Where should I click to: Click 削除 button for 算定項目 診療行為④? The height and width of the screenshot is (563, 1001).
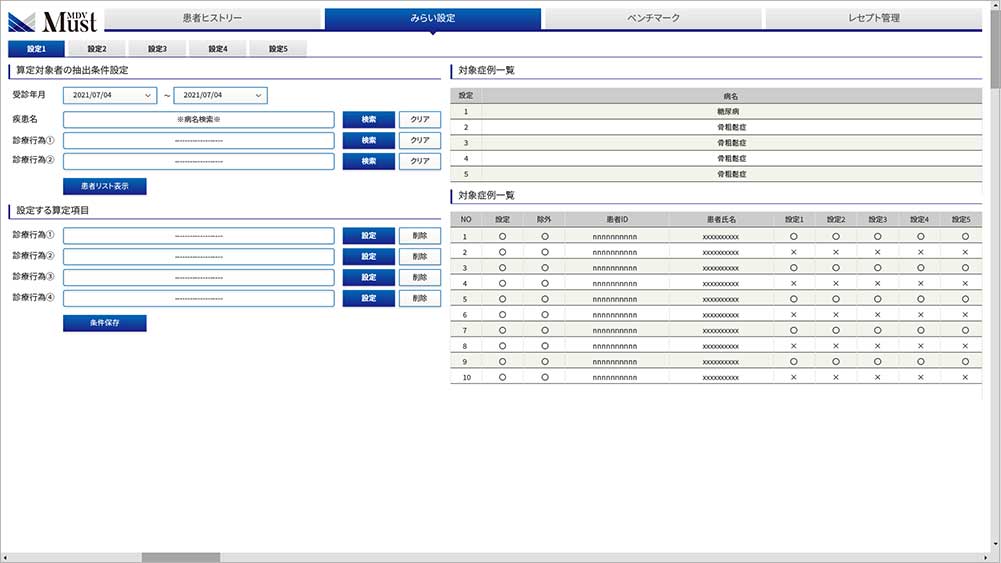coord(419,298)
